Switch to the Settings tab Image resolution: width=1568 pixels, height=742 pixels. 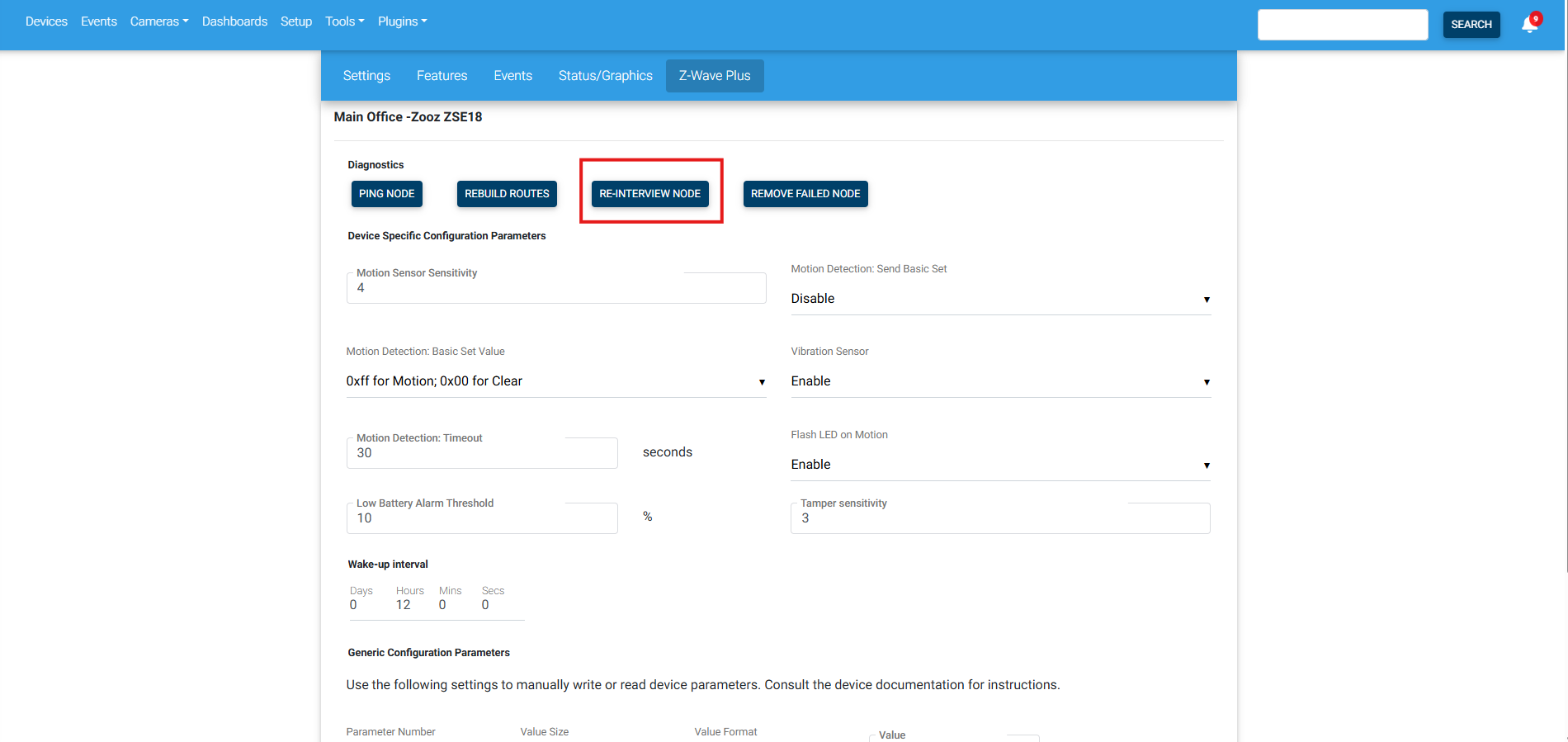click(366, 76)
